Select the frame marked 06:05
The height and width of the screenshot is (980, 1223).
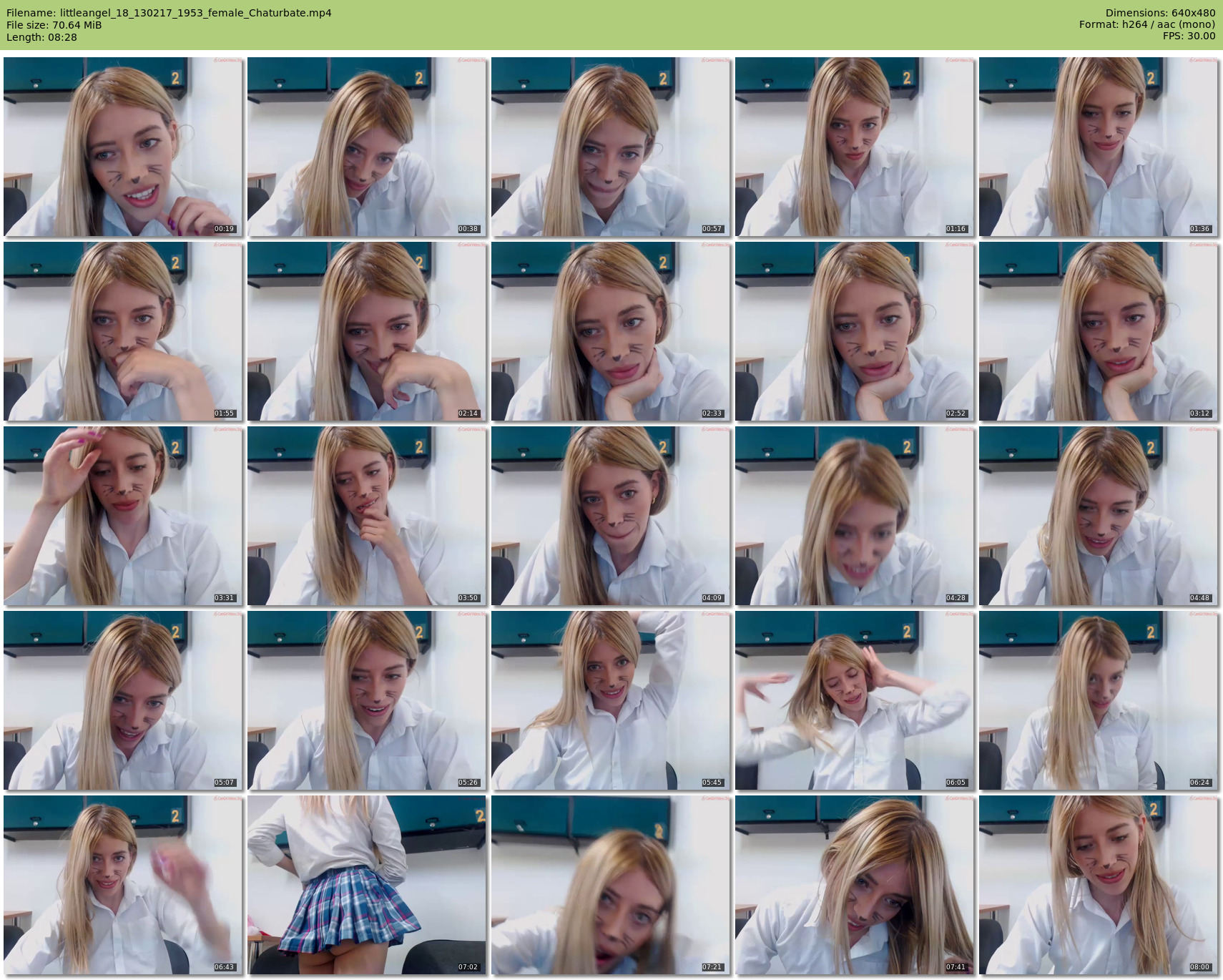[x=854, y=700]
